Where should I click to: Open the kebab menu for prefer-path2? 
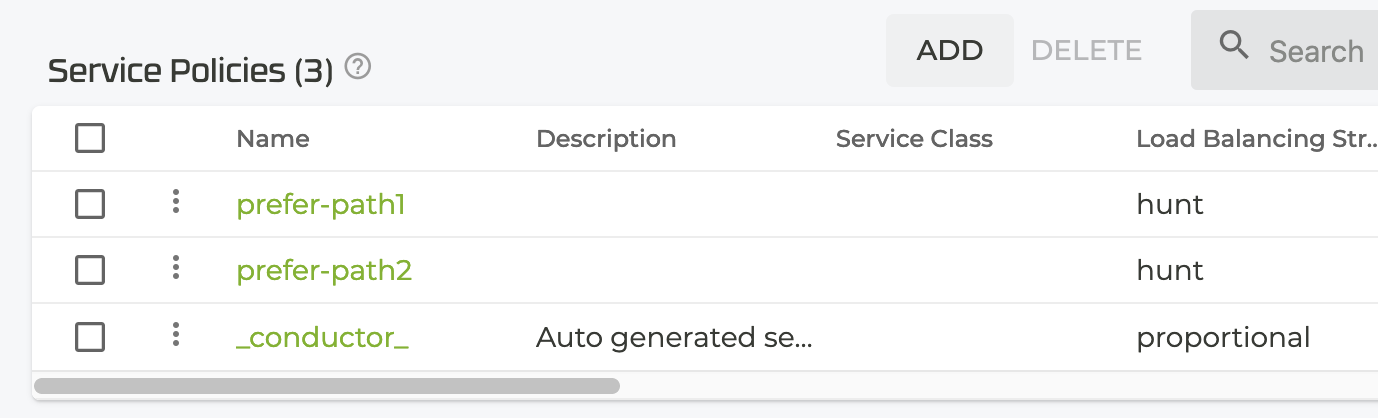click(x=175, y=268)
